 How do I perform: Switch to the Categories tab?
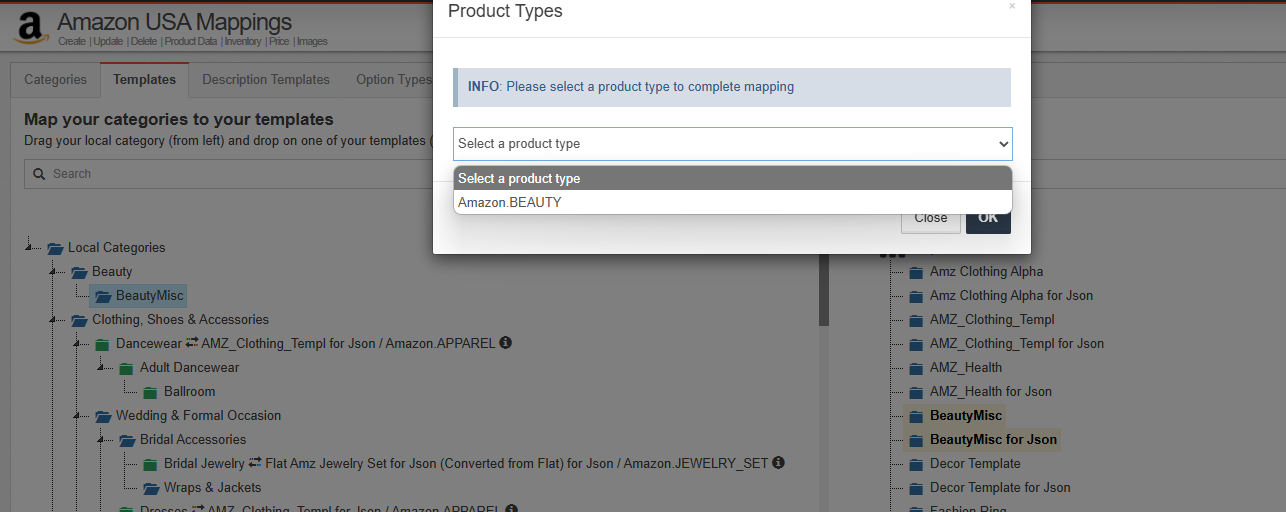point(56,80)
